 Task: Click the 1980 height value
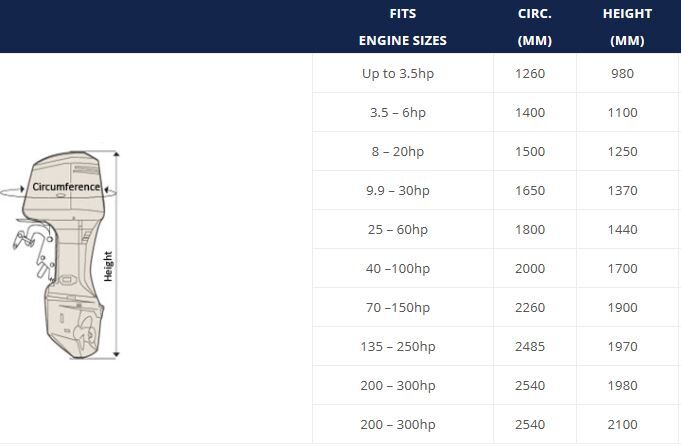click(x=622, y=385)
